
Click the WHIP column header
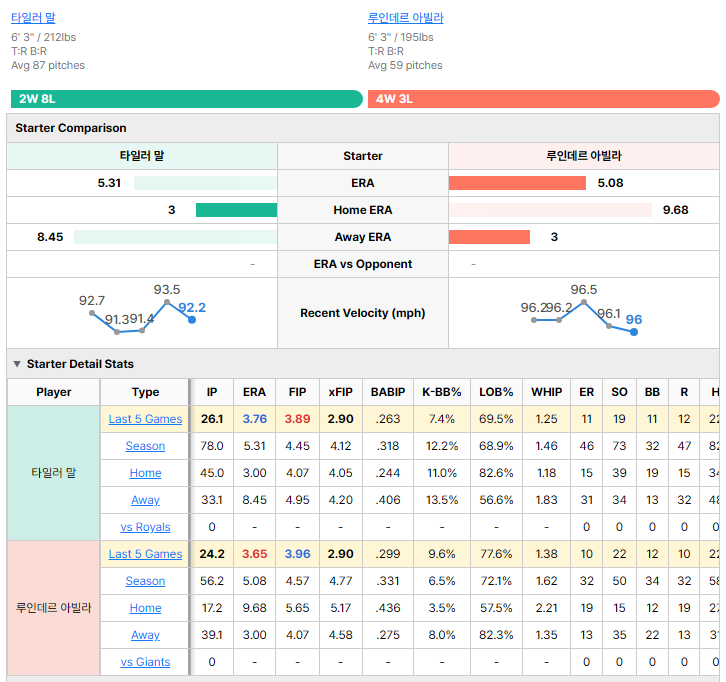click(x=547, y=392)
